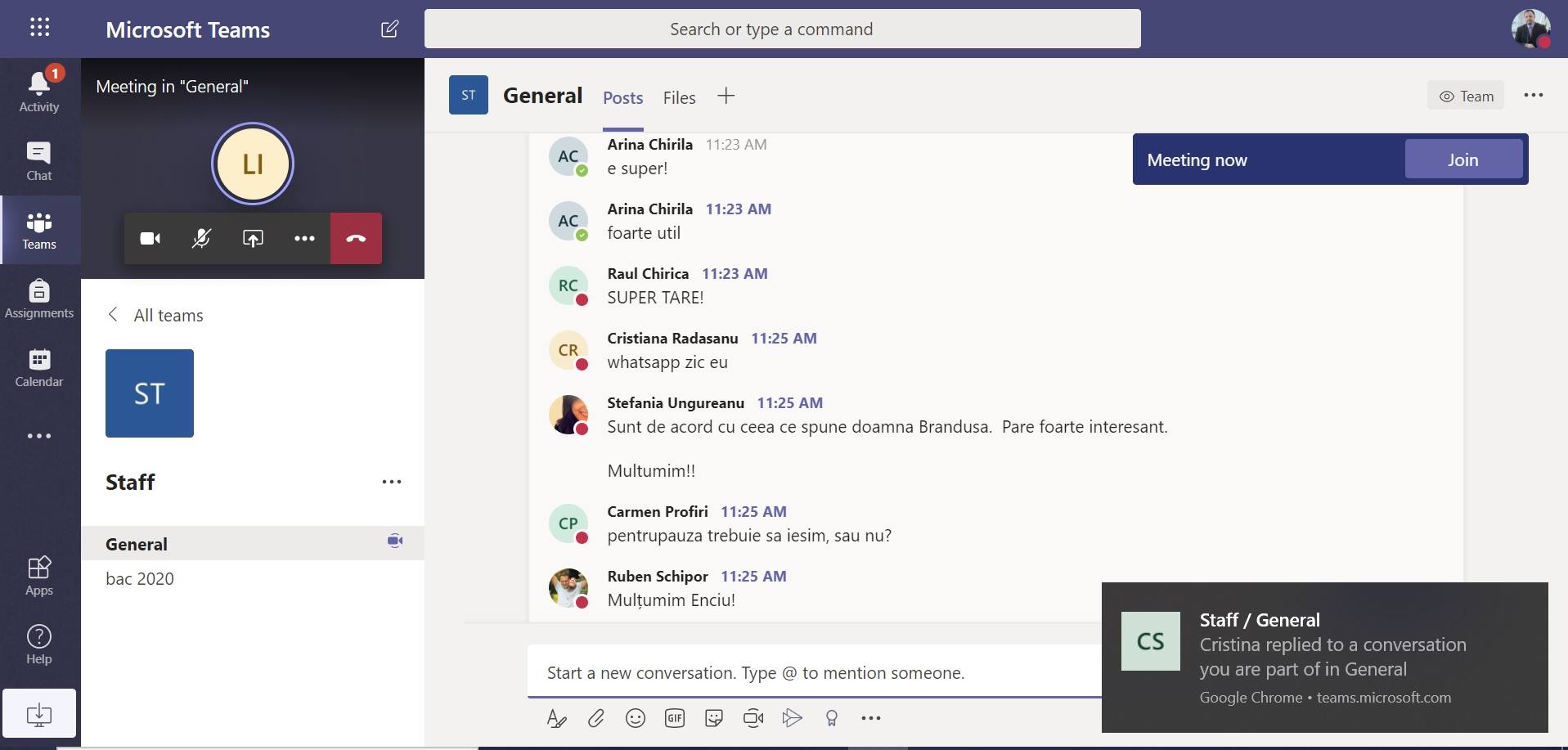
Task: Click Carmen Profiri's CP avatar
Action: pyautogui.click(x=568, y=523)
